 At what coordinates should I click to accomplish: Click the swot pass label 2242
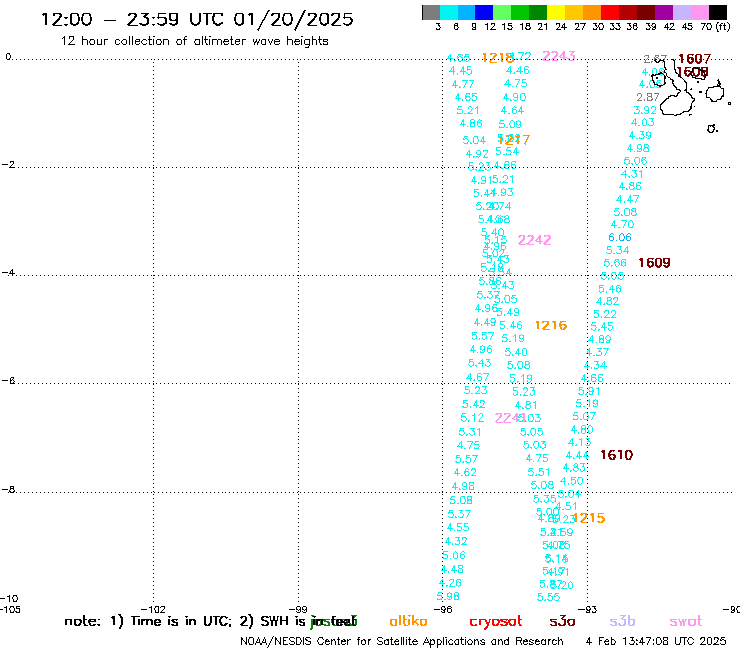[x=534, y=240]
